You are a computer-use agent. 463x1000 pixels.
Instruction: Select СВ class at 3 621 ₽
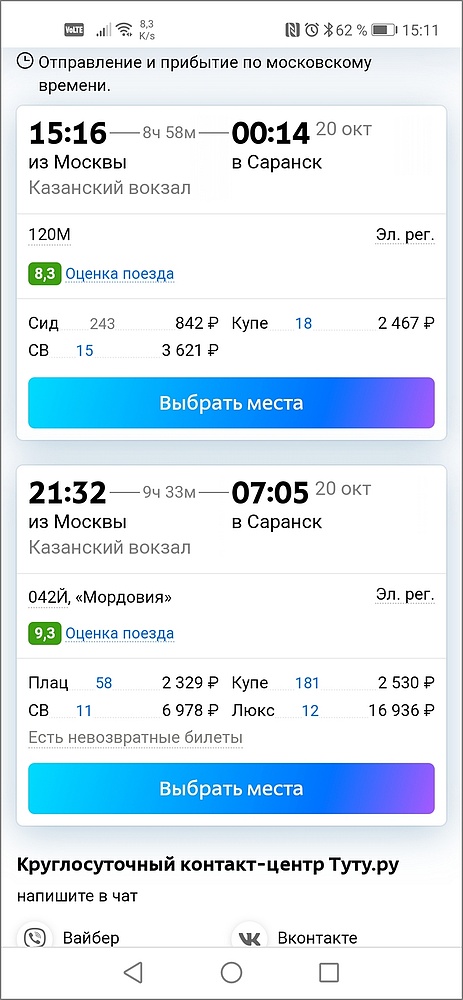(124, 350)
